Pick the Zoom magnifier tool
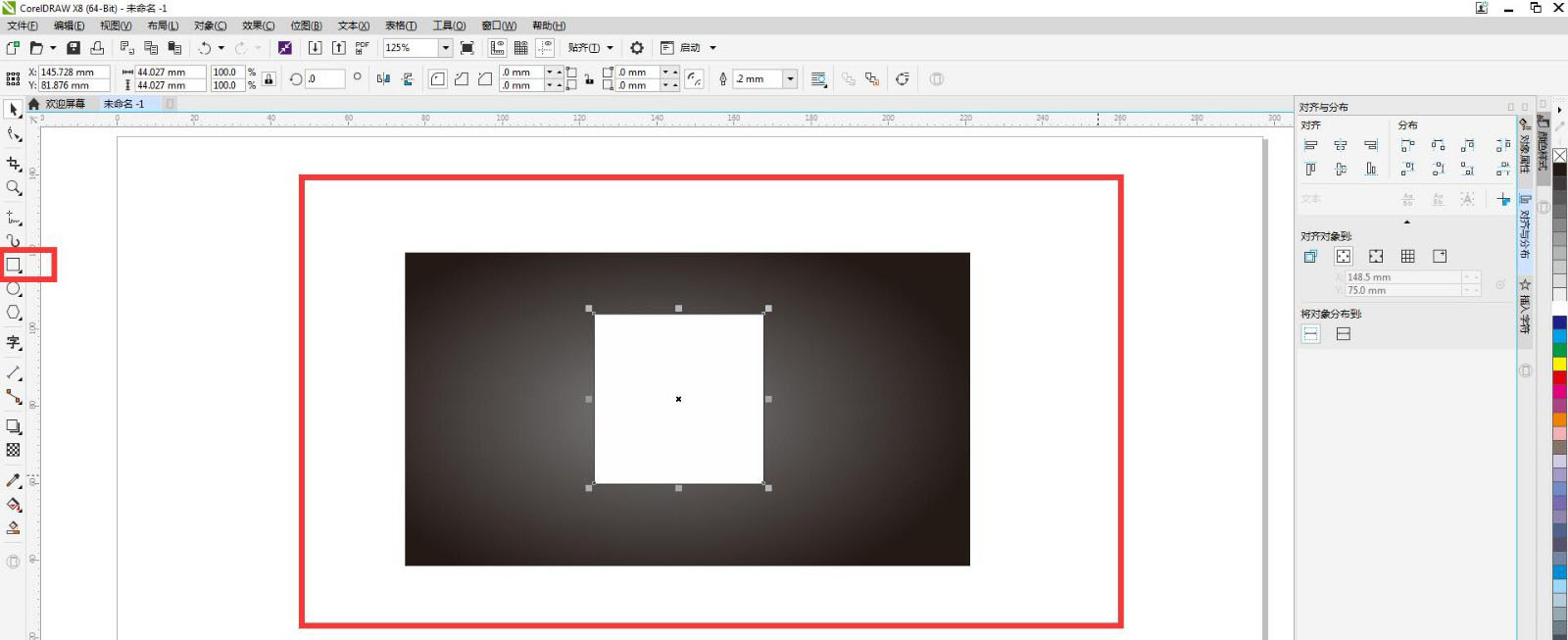Image resolution: width=1568 pixels, height=640 pixels. click(x=14, y=188)
